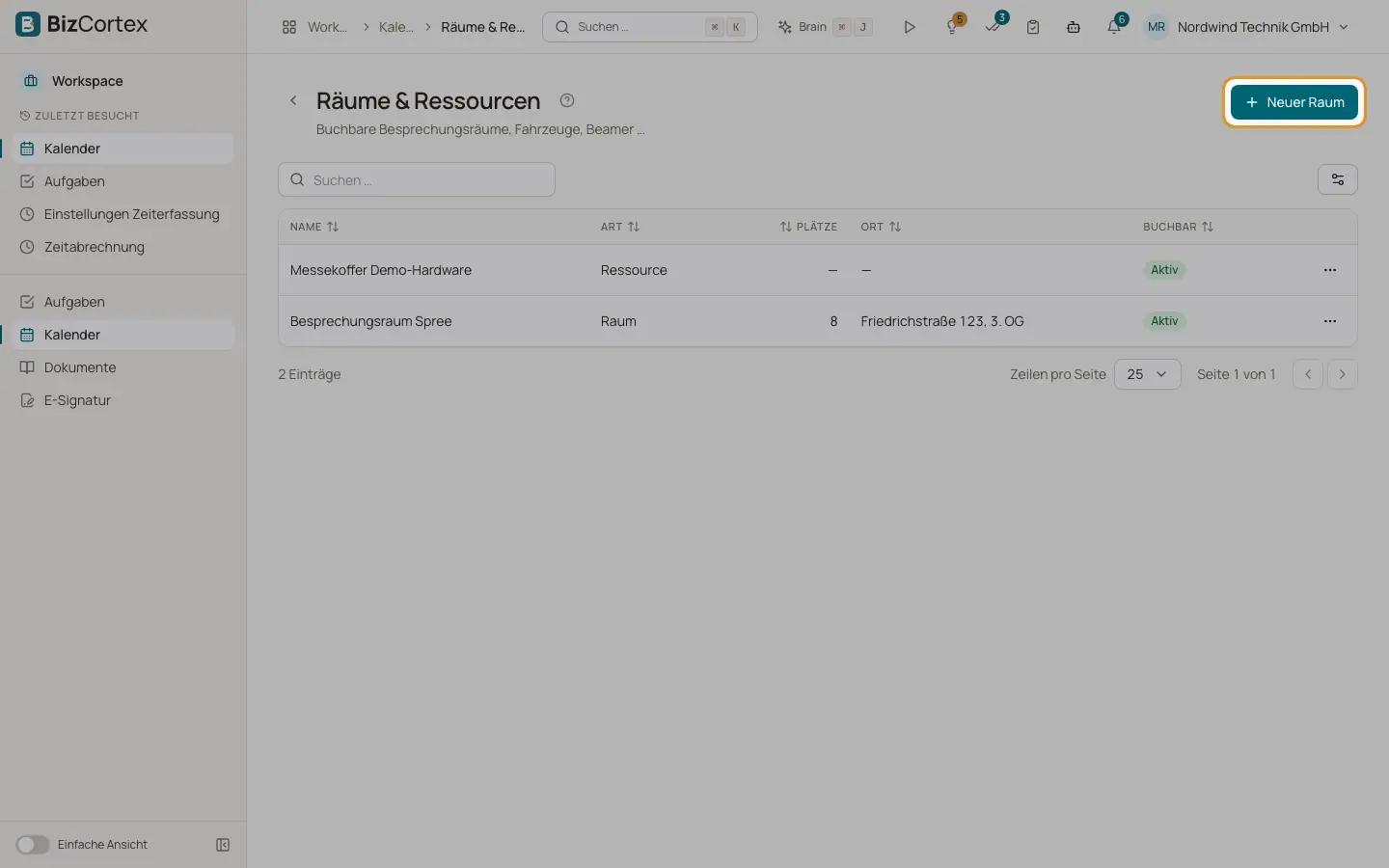This screenshot has width=1389, height=868.
Task: Click the Suchen field above the table
Action: point(417,179)
